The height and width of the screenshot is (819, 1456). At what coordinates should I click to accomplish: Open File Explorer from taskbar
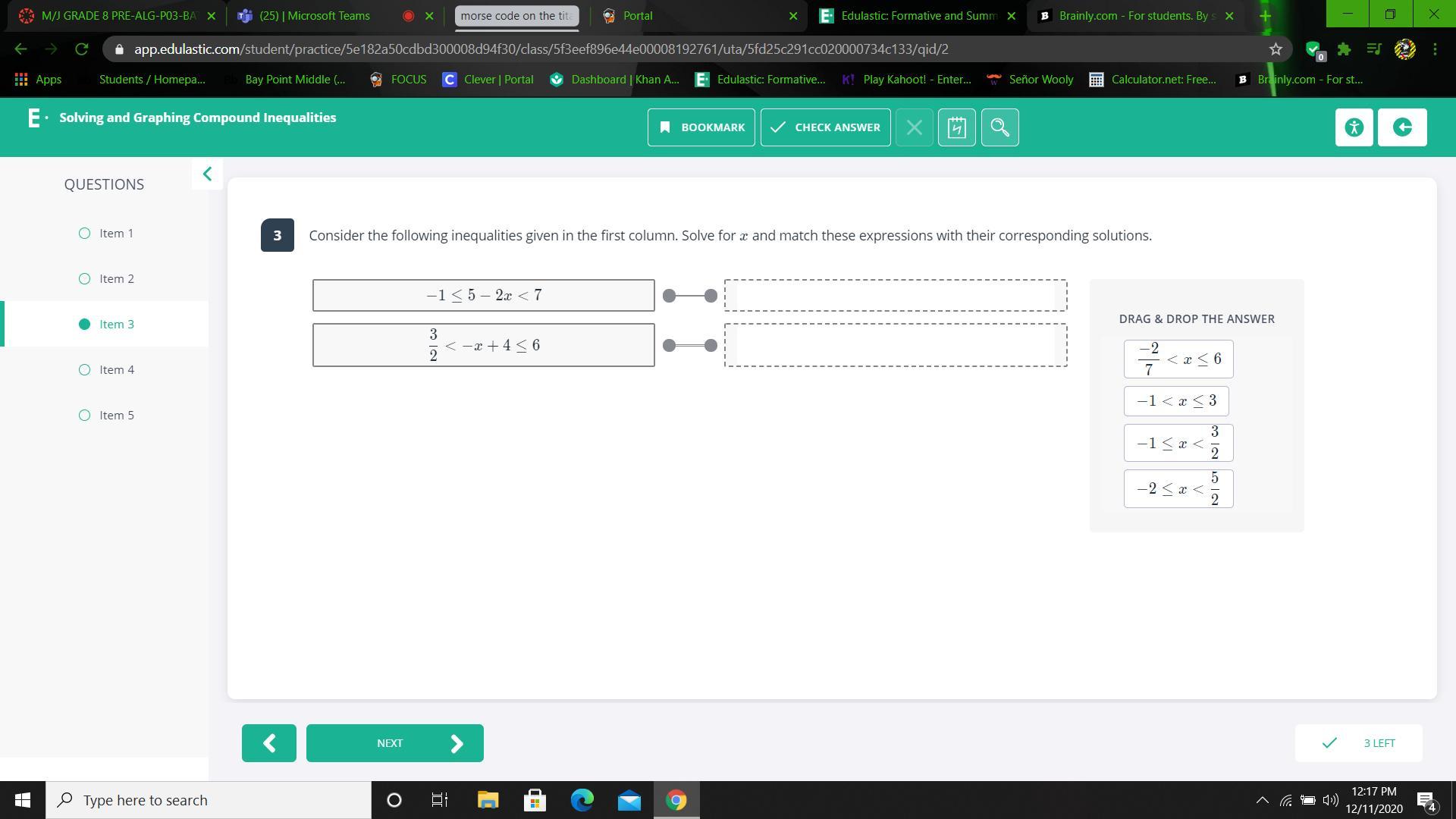tap(488, 800)
